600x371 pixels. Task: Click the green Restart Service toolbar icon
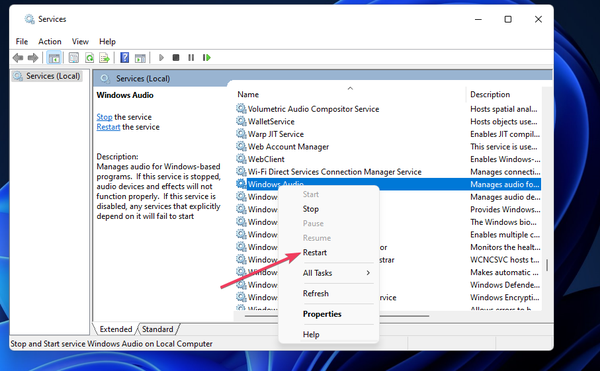tap(207, 58)
